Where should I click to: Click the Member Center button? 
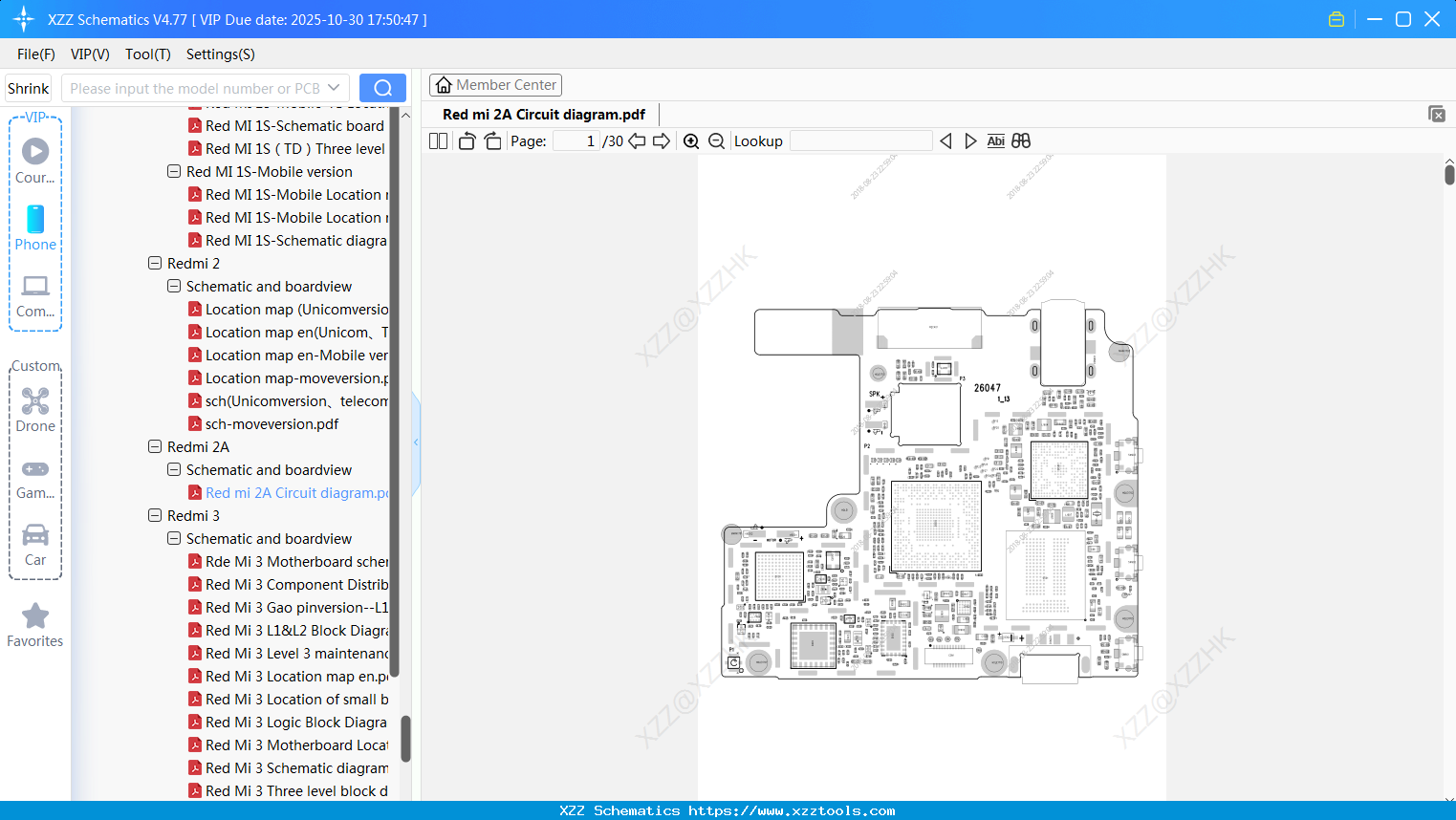click(x=495, y=84)
